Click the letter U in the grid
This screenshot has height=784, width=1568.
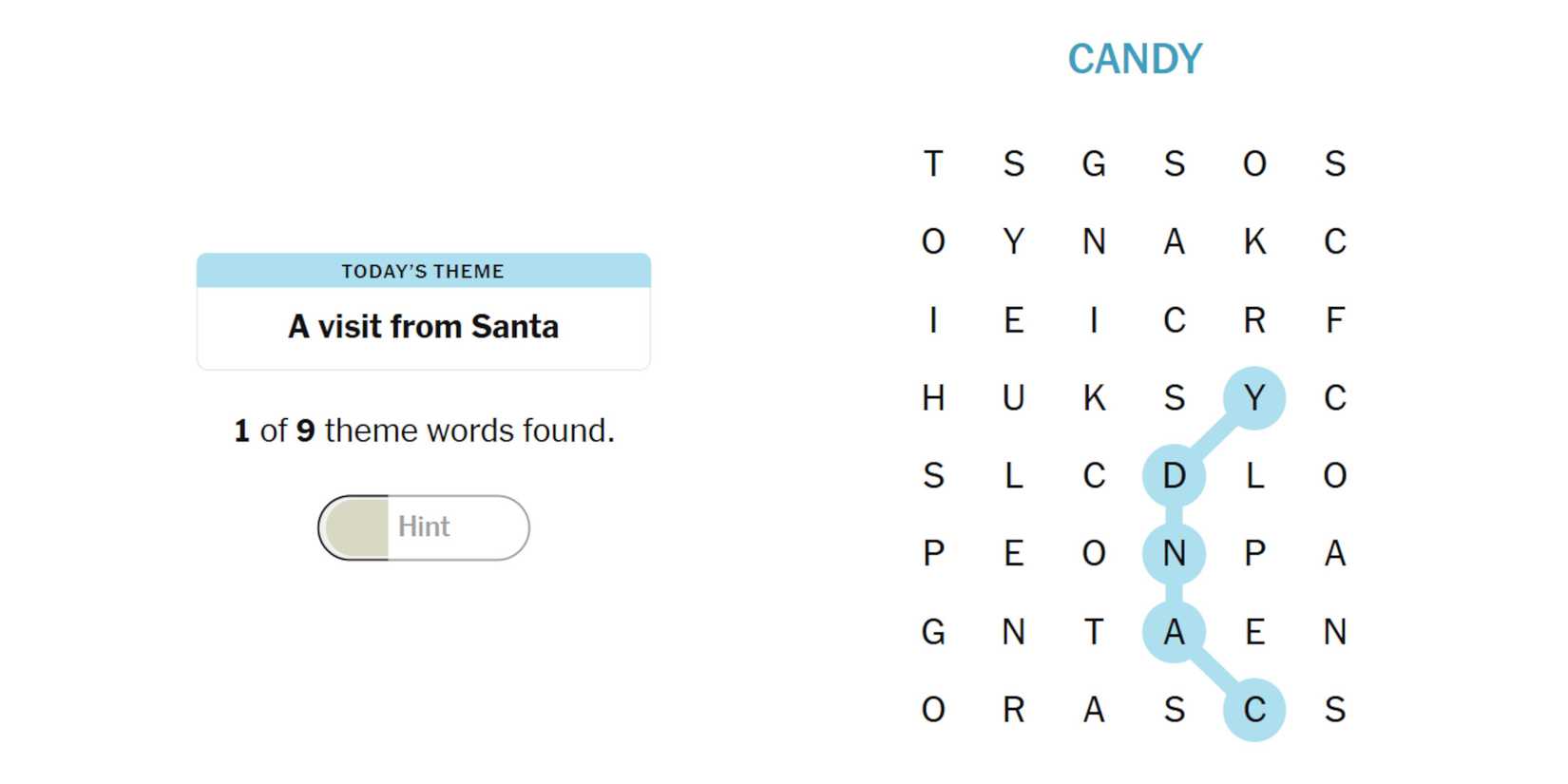pyautogui.click(x=1013, y=397)
